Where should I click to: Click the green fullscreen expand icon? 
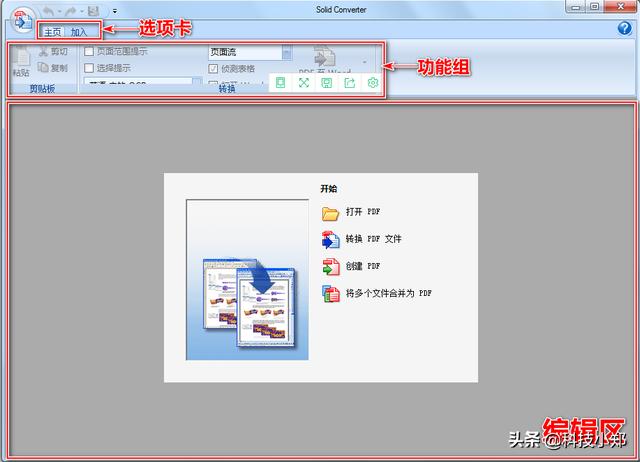304,83
